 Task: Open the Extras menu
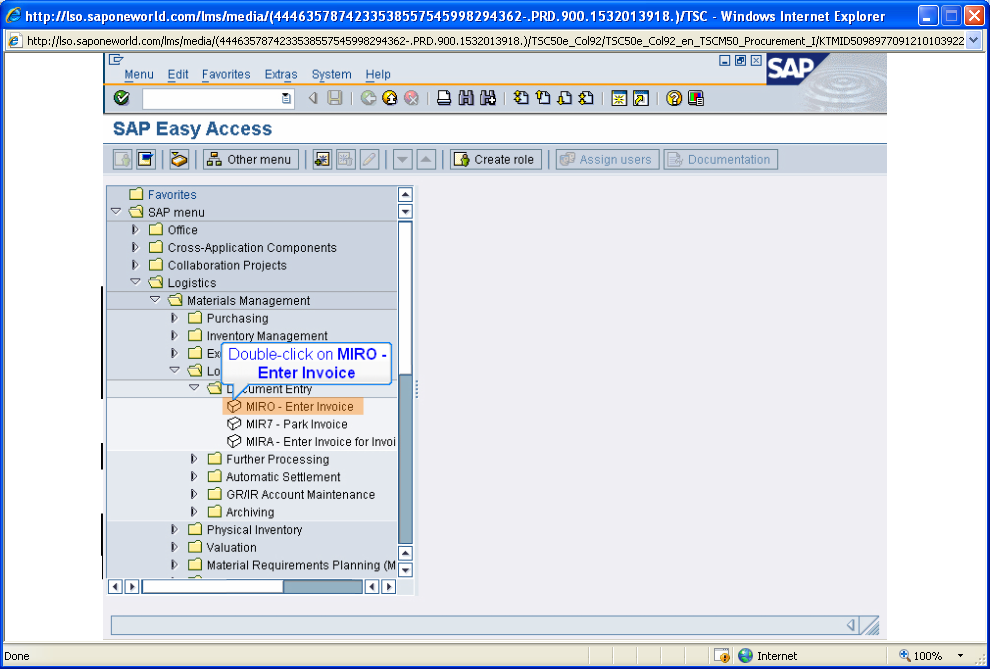pos(281,74)
